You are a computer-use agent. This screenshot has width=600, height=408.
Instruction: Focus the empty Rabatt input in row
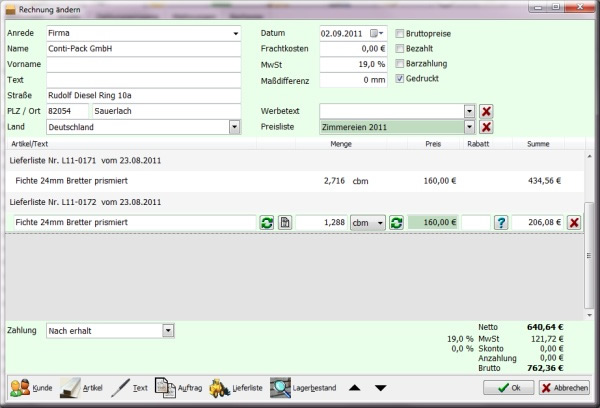[x=476, y=222]
